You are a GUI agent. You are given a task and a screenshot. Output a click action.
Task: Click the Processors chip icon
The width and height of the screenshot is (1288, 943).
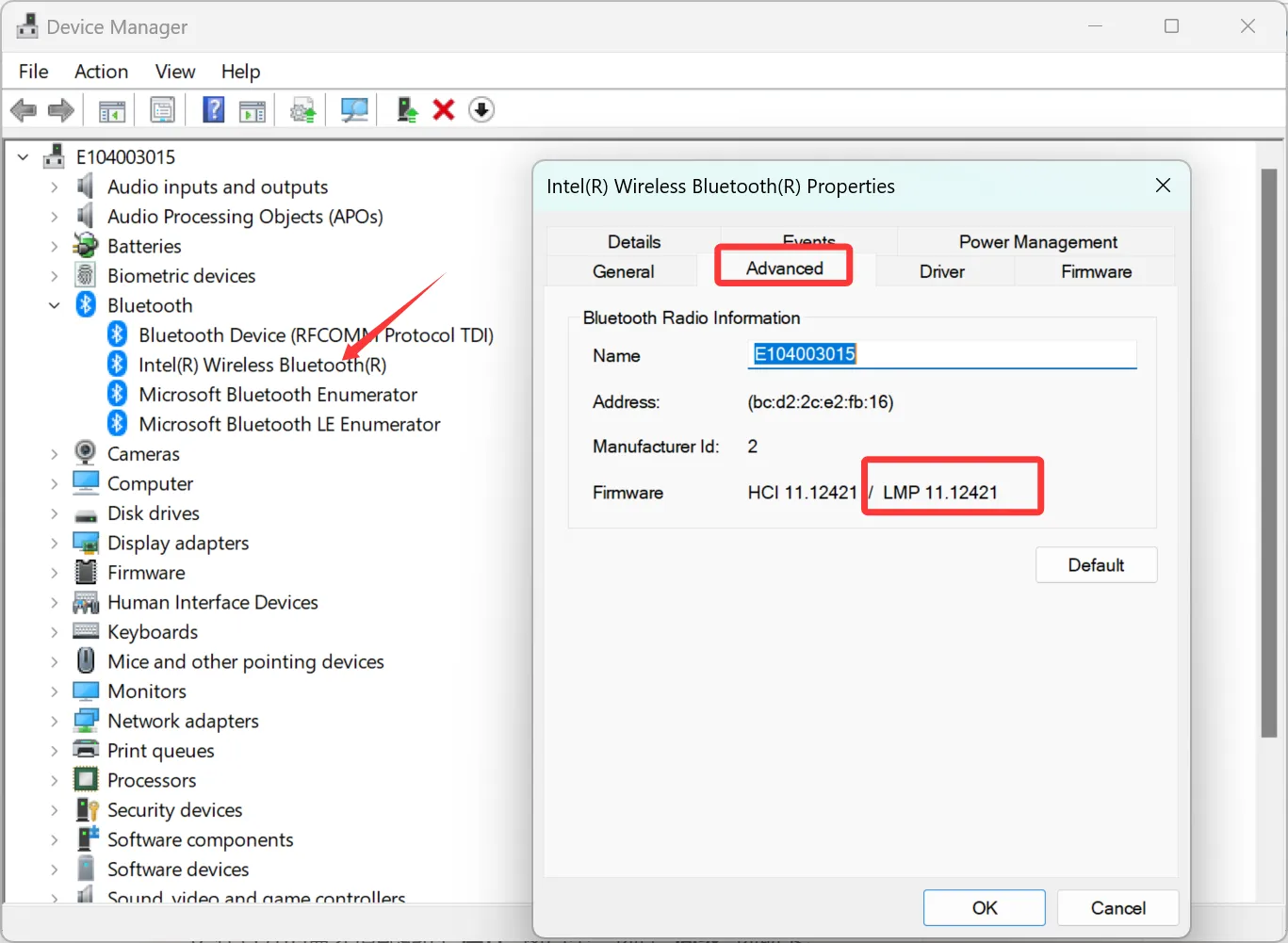click(x=86, y=779)
